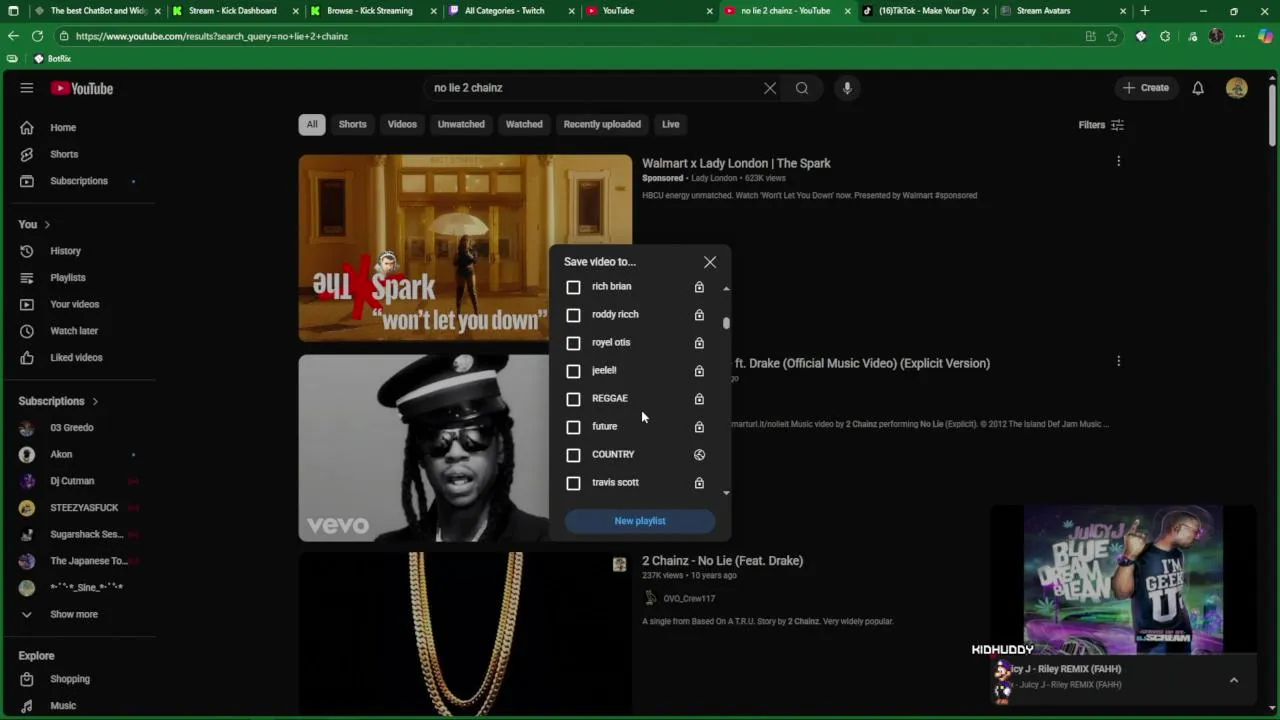The image size is (1280, 720).
Task: Select the Recently uploaded filter chip
Action: [602, 125]
